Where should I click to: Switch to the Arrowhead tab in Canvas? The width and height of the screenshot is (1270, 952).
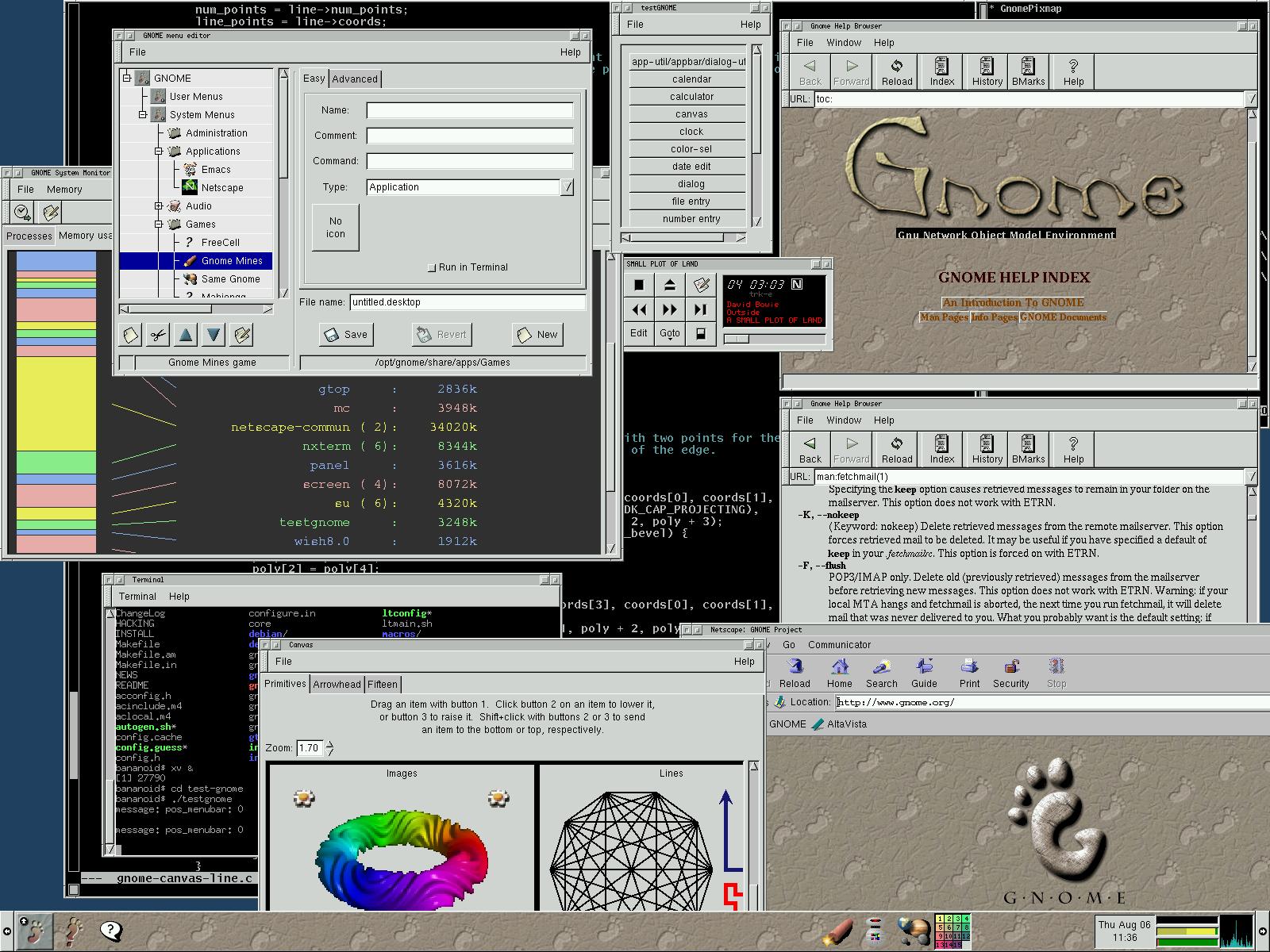tap(337, 684)
